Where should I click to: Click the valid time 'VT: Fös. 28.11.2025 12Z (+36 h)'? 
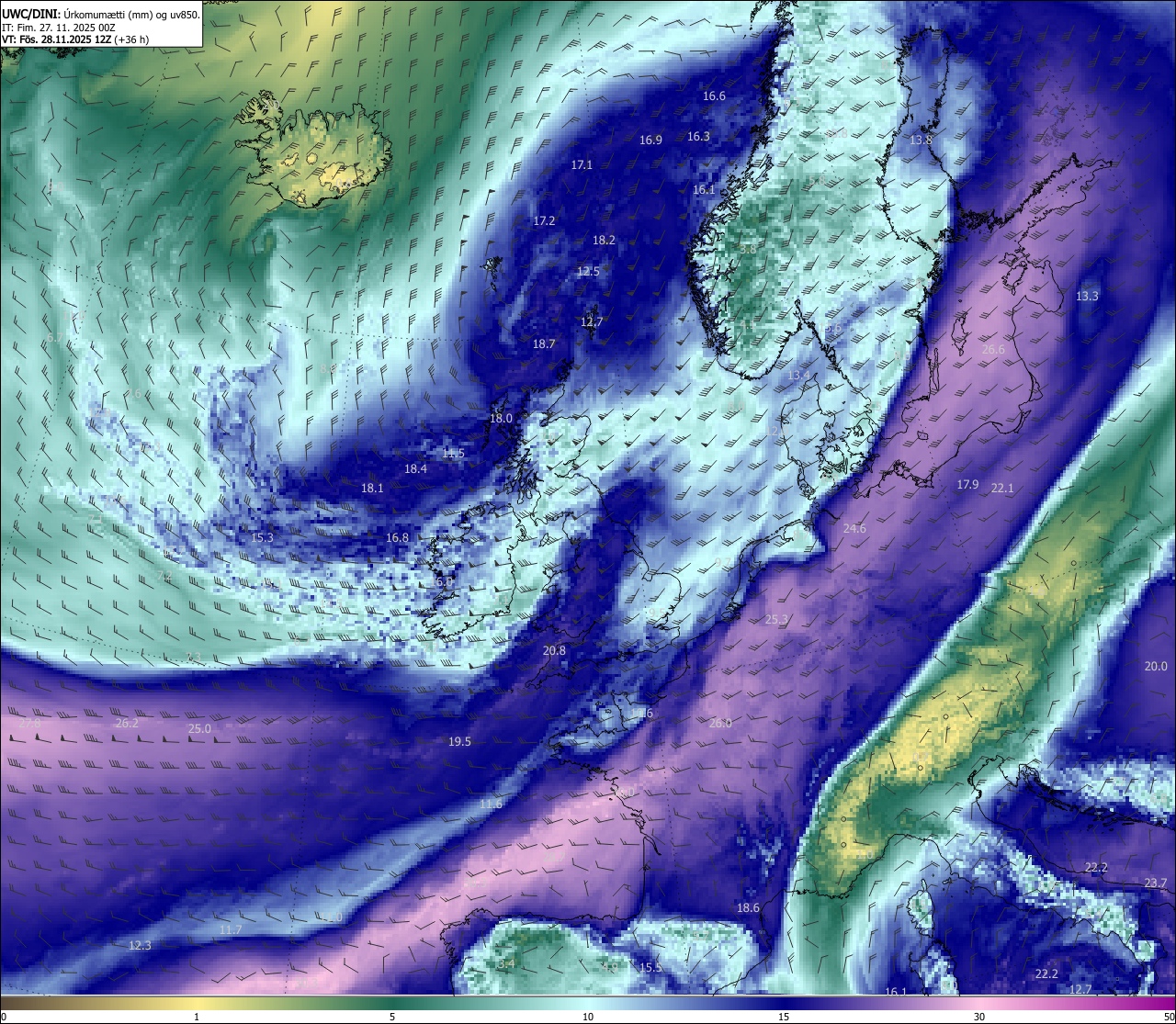75,39
